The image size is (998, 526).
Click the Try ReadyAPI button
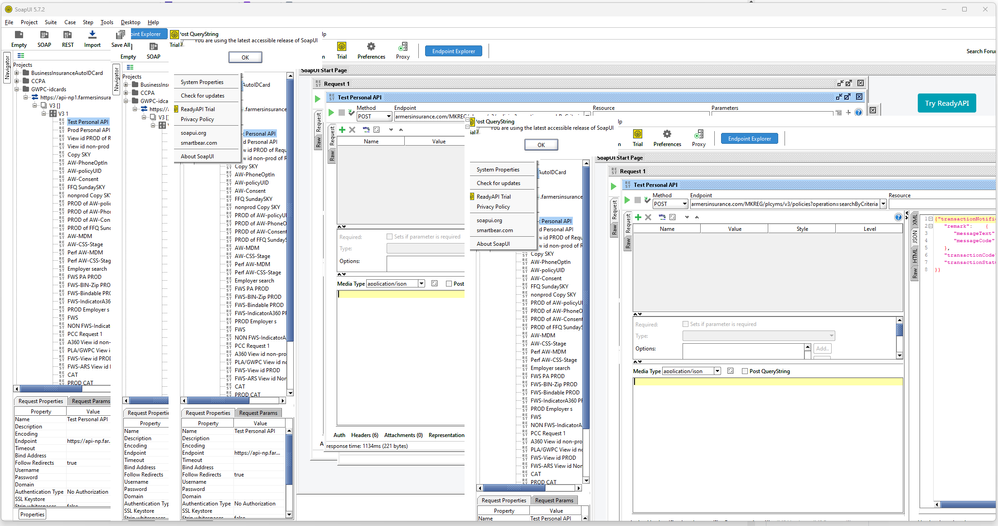coord(946,103)
